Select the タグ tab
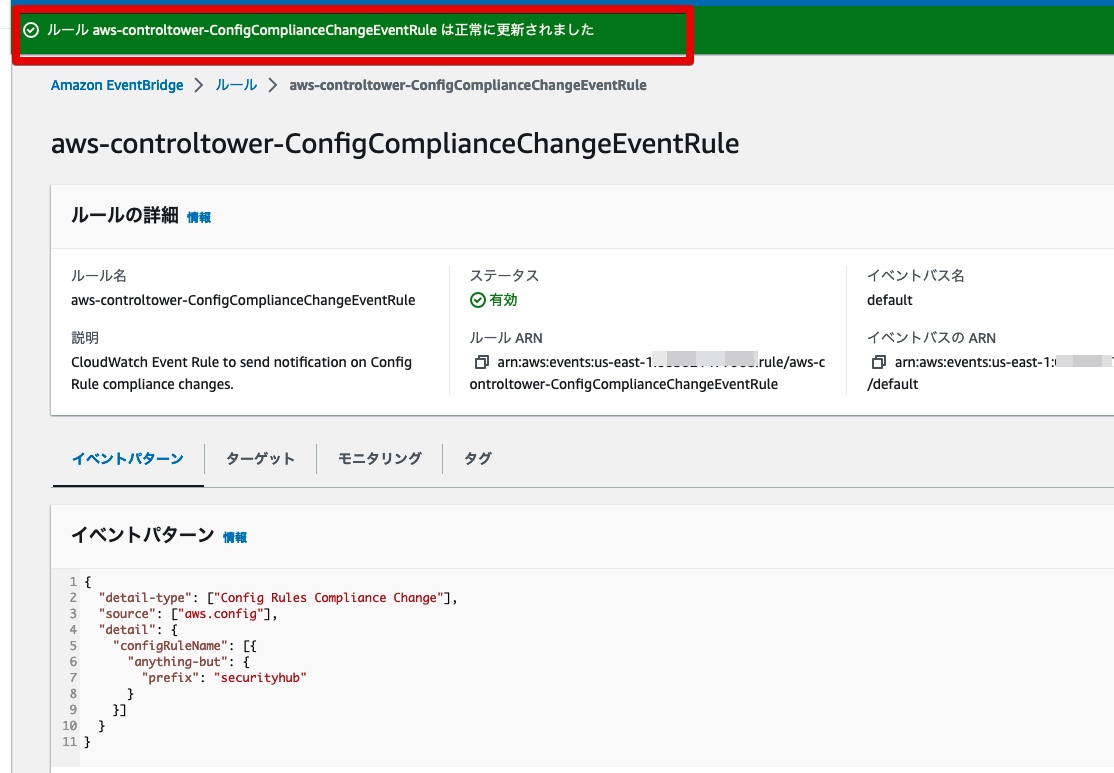The image size is (1114, 773). tap(477, 459)
